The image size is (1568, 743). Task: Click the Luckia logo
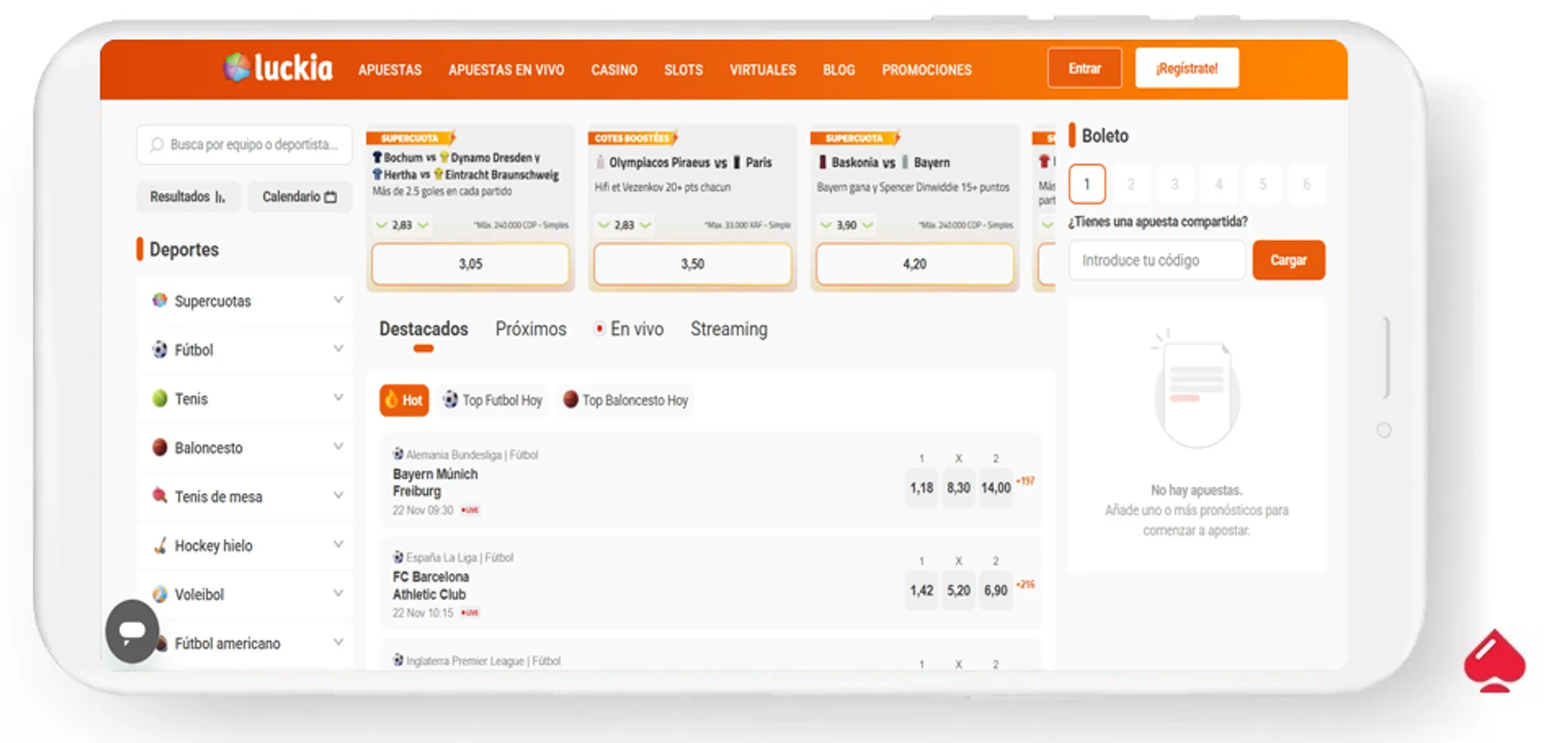pyautogui.click(x=278, y=69)
